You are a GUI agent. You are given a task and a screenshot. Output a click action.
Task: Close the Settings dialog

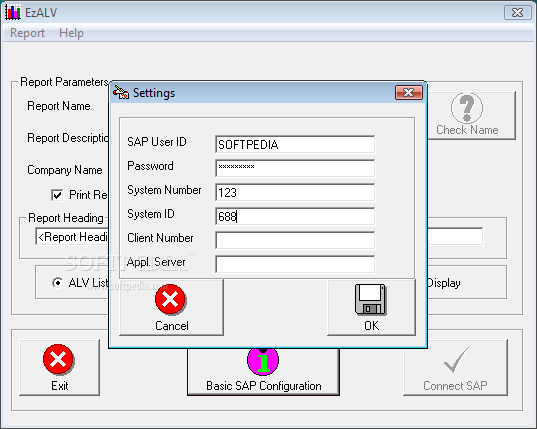click(x=409, y=92)
